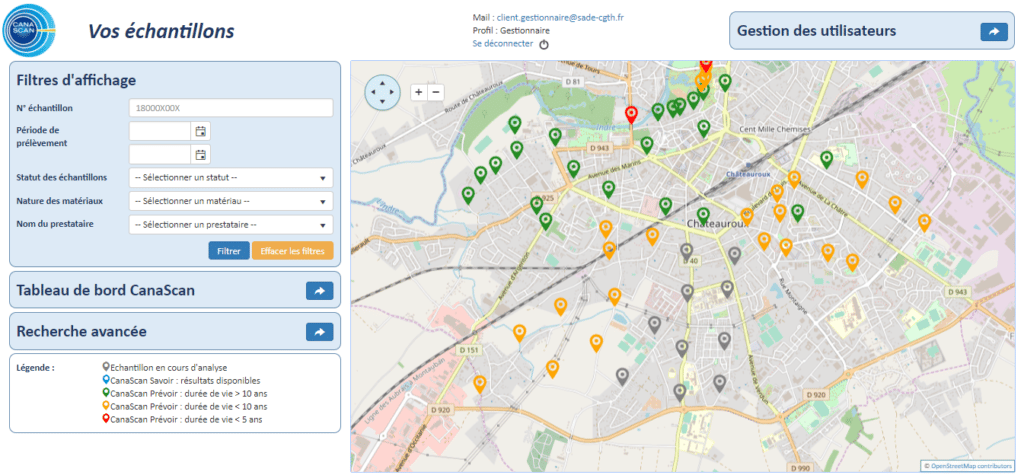Viewport: 1024px width, 475px height.
Task: Select the green marker nearest Route de Châteauroux label
Action: [515, 123]
